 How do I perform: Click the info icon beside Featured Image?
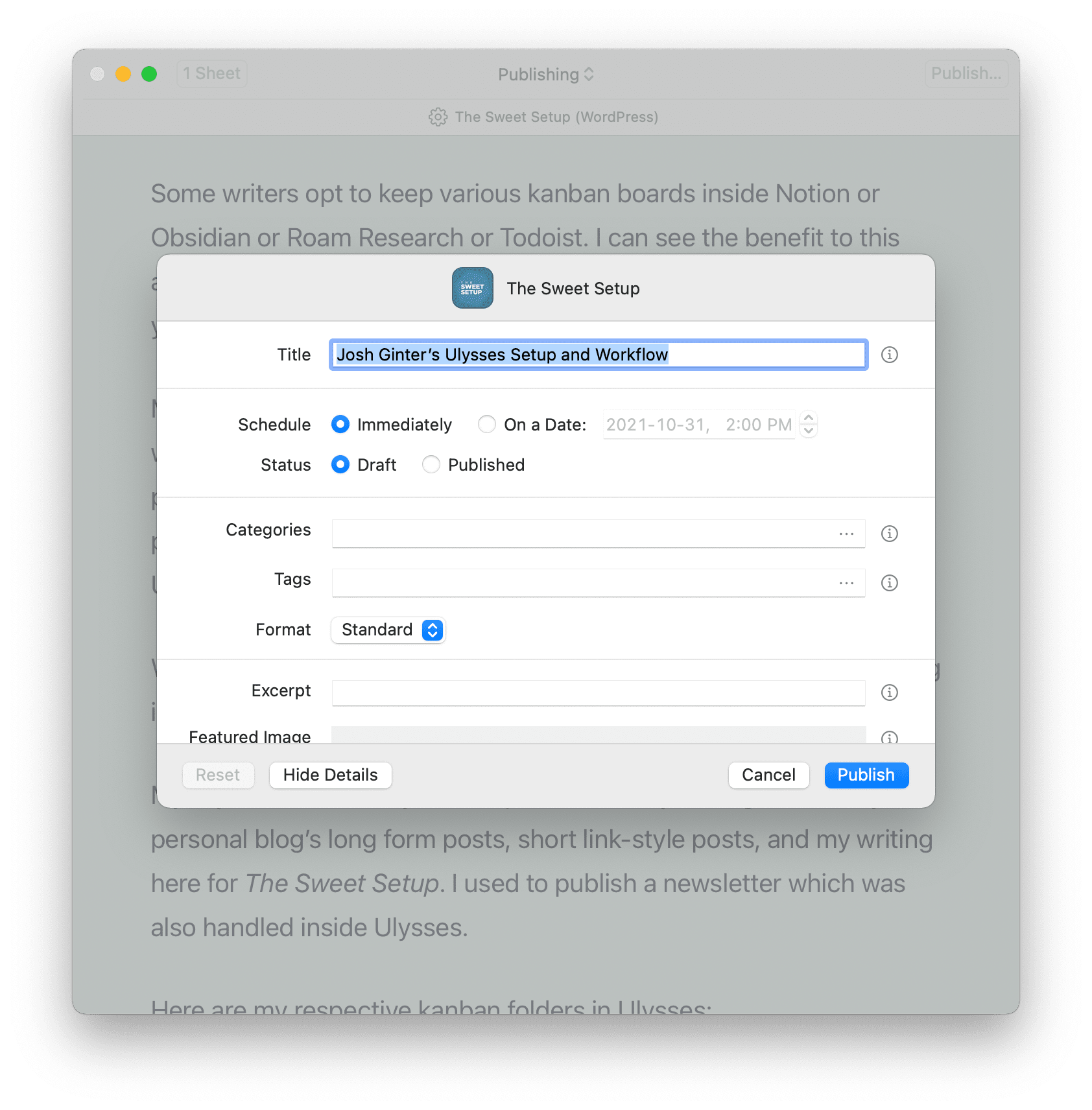pos(889,737)
